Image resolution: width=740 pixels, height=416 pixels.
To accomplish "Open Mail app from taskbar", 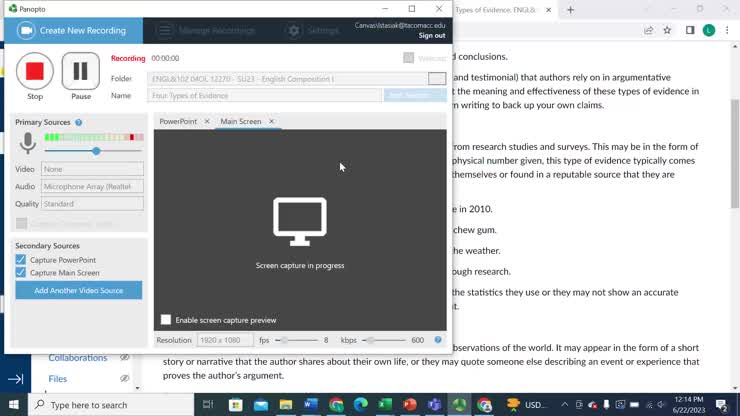I will click(261, 405).
